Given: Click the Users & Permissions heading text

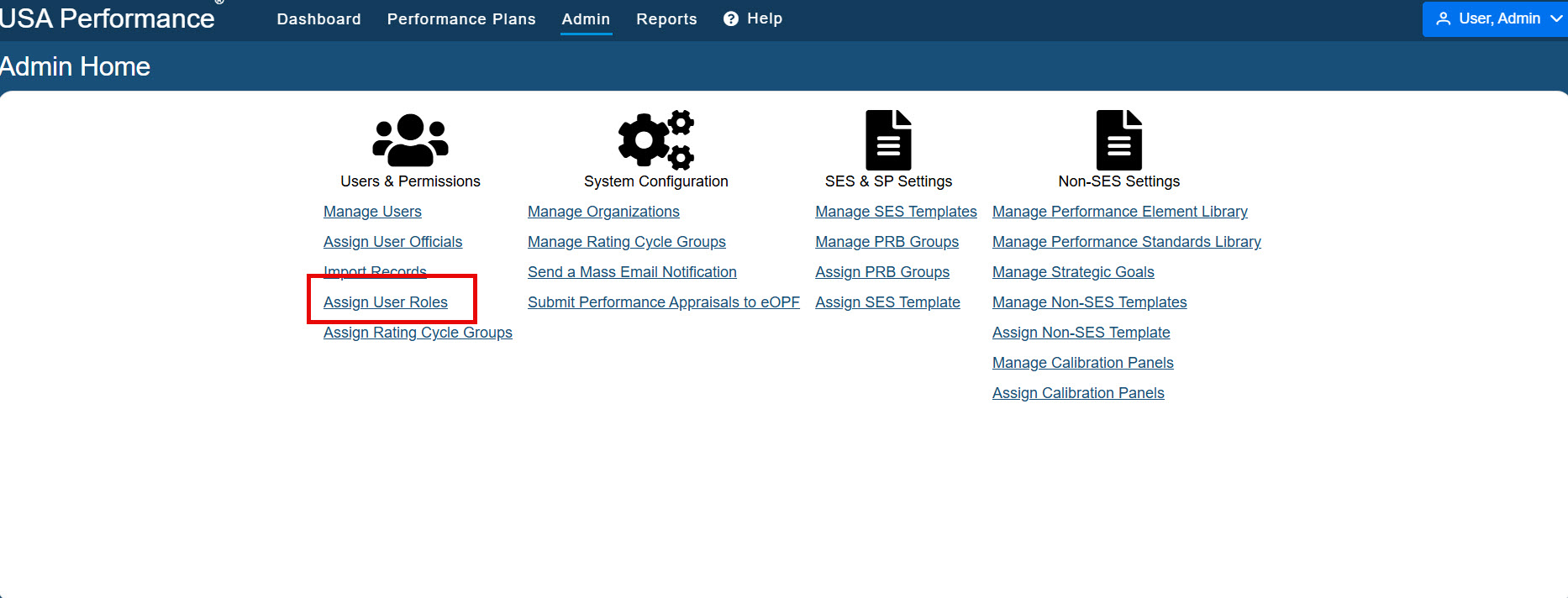Looking at the screenshot, I should (x=410, y=181).
